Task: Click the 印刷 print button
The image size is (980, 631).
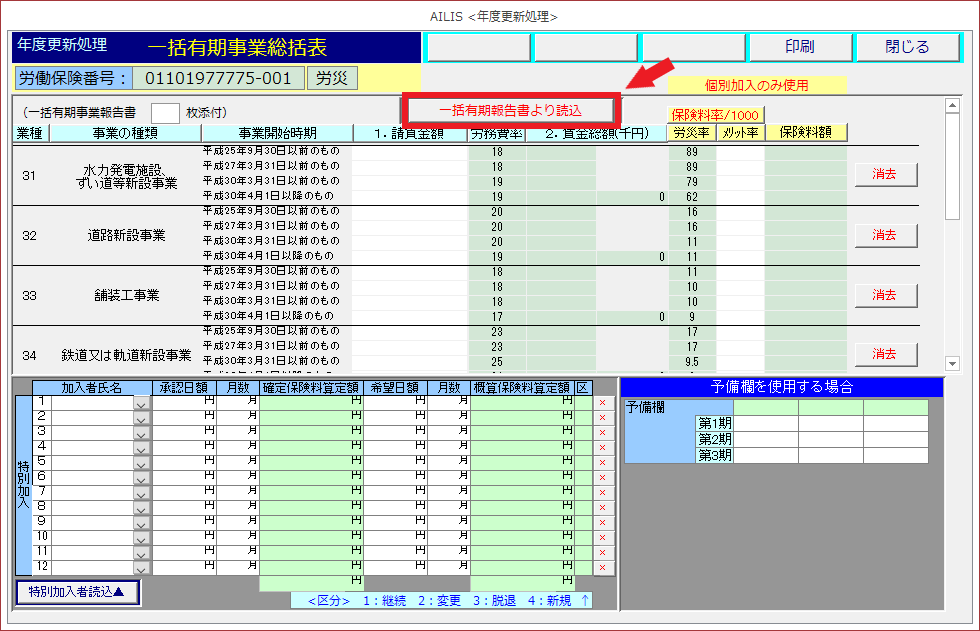Action: (799, 47)
